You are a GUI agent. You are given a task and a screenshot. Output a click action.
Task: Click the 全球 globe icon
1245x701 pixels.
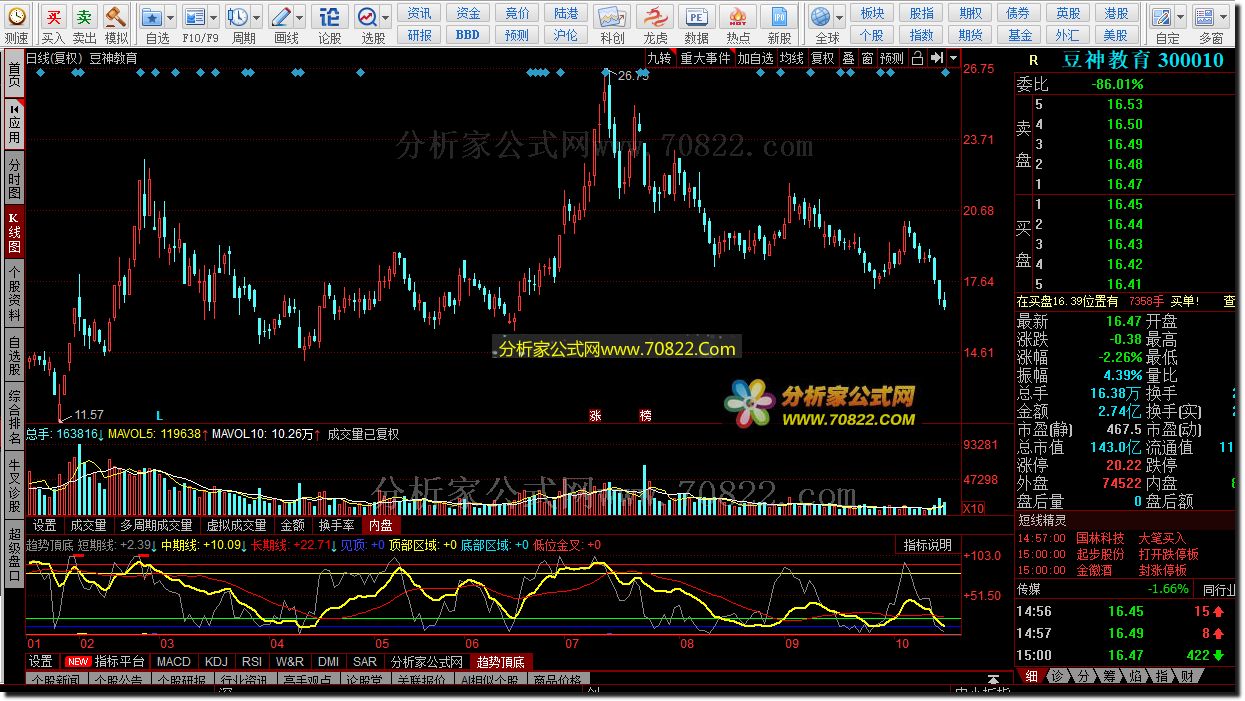pyautogui.click(x=821, y=17)
